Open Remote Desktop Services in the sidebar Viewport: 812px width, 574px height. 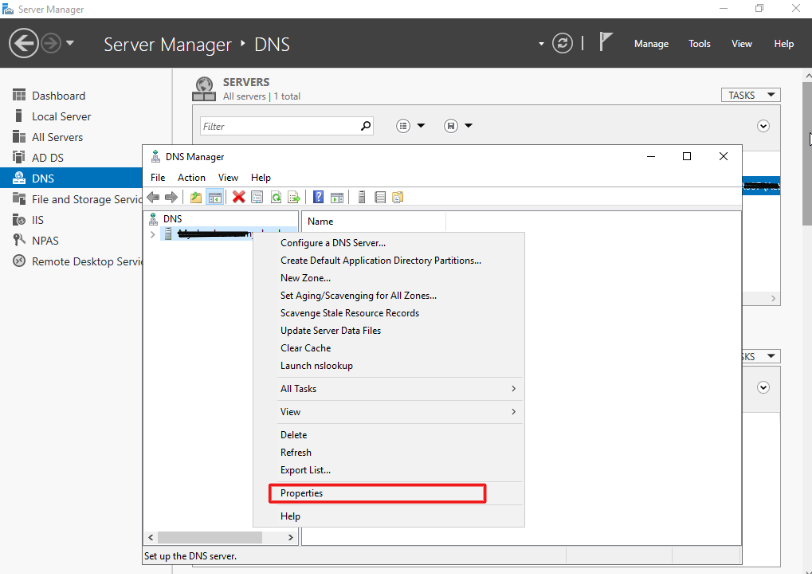coord(77,262)
